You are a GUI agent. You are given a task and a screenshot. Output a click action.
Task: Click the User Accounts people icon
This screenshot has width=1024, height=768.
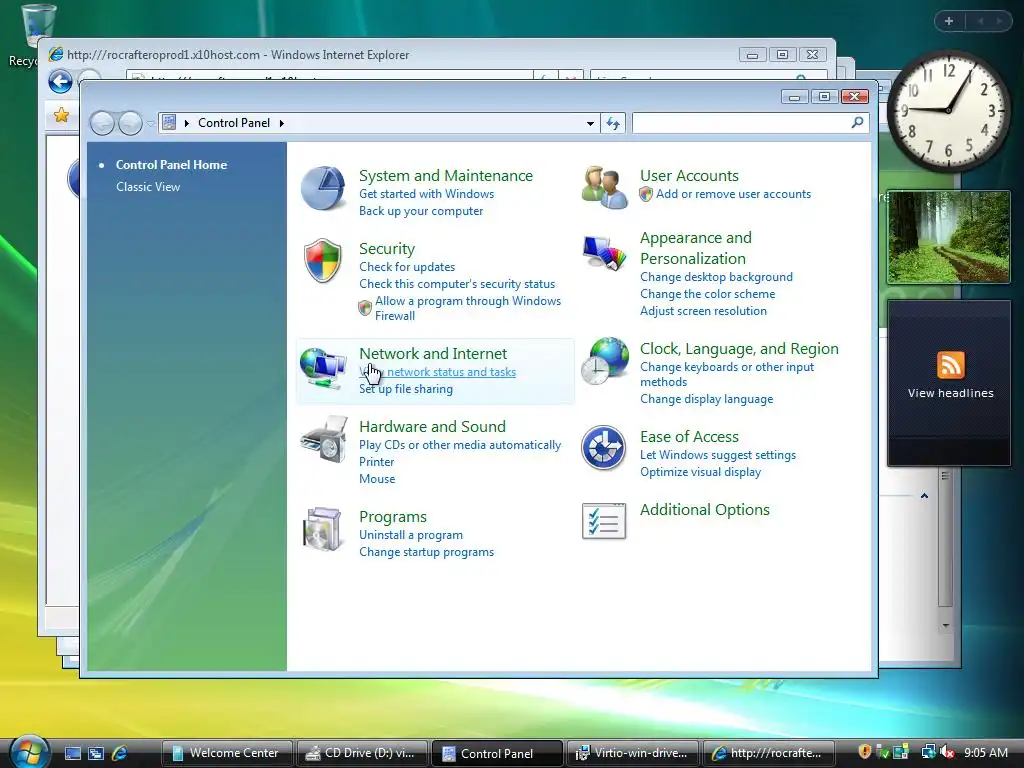pyautogui.click(x=604, y=187)
